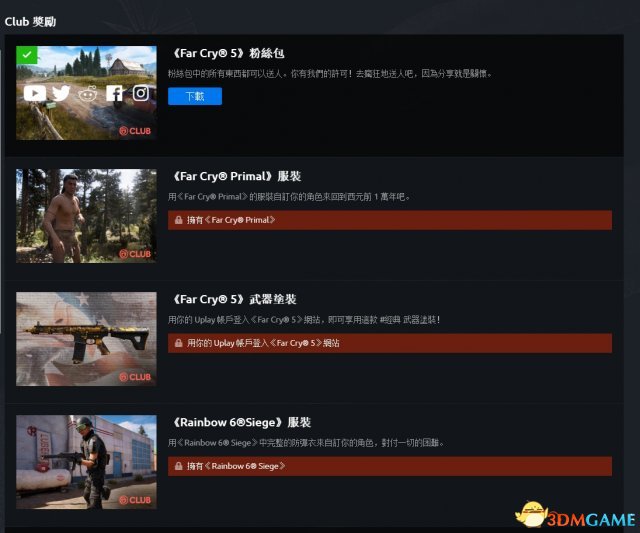Select the Reddit icon on the fan kit image
Viewport: 640px width, 533px height.
[x=88, y=93]
